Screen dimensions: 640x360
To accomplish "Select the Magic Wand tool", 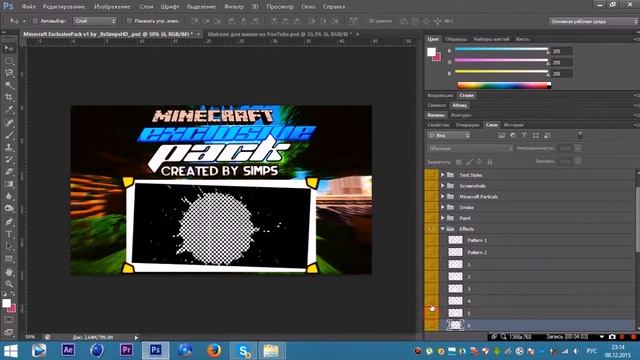I will tap(9, 85).
